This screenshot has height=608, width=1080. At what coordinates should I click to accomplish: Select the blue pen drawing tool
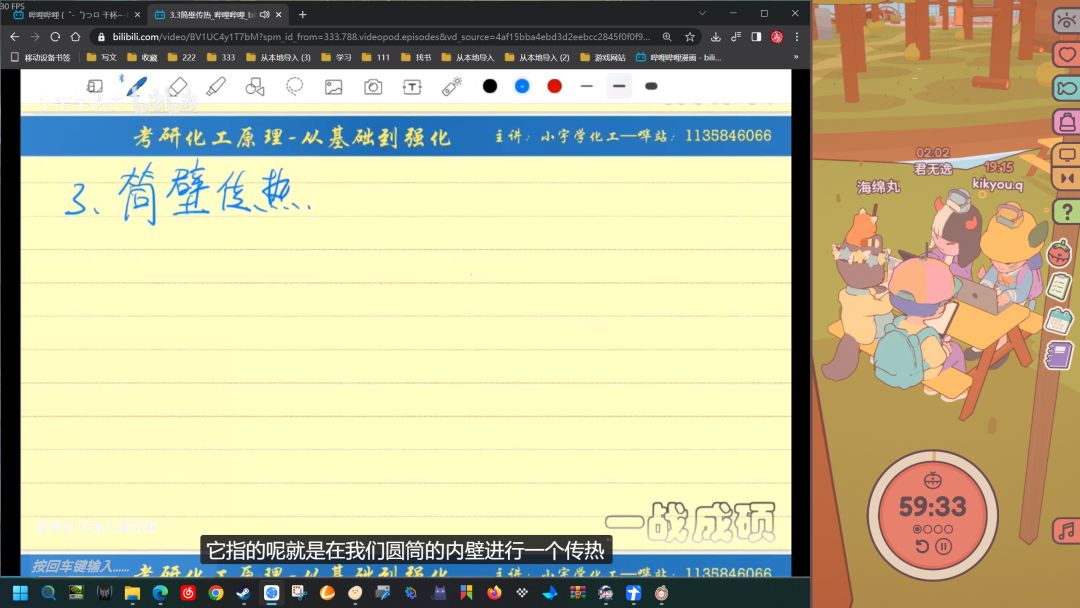point(136,87)
